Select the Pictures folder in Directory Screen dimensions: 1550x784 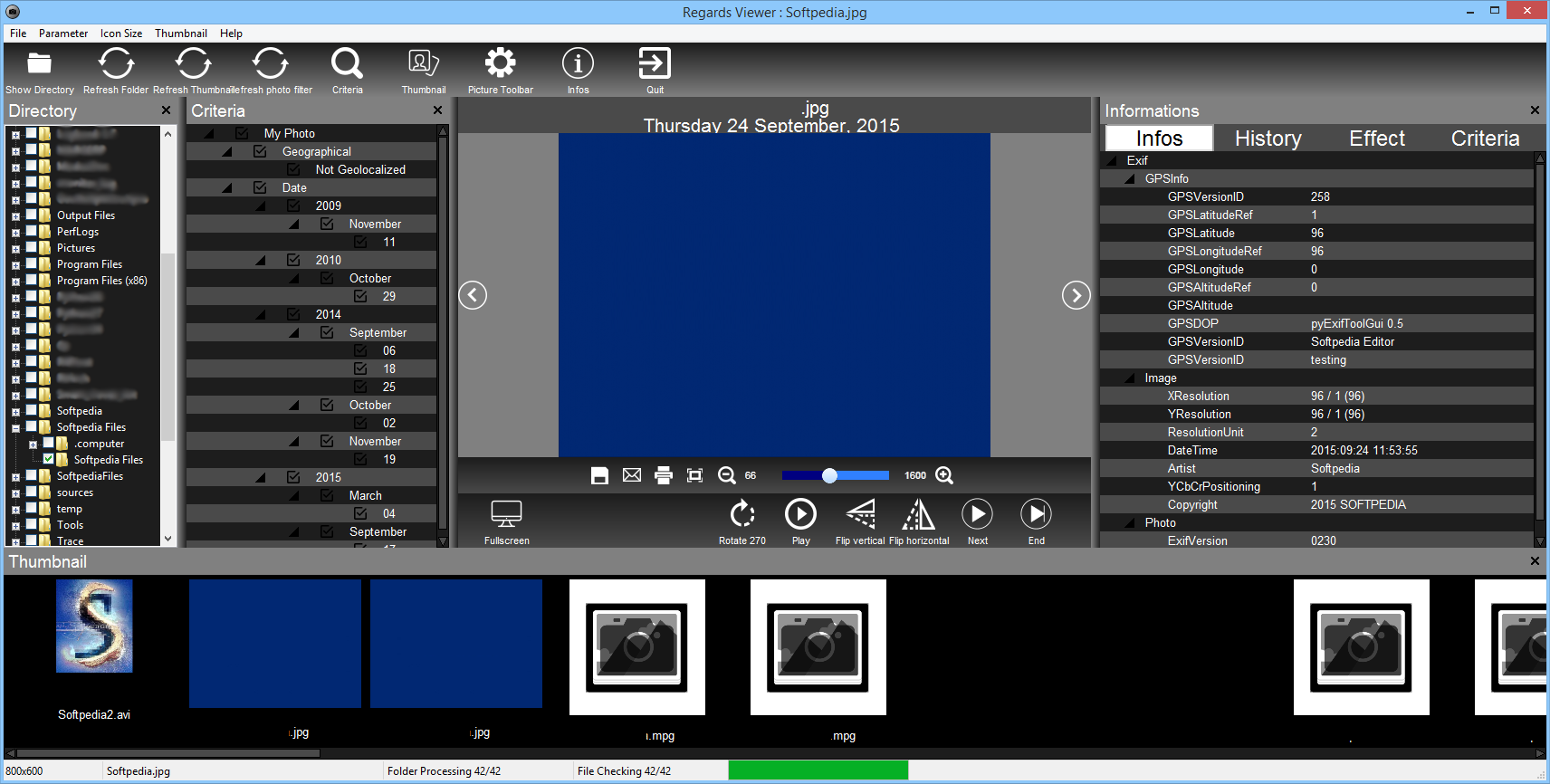[x=76, y=248]
